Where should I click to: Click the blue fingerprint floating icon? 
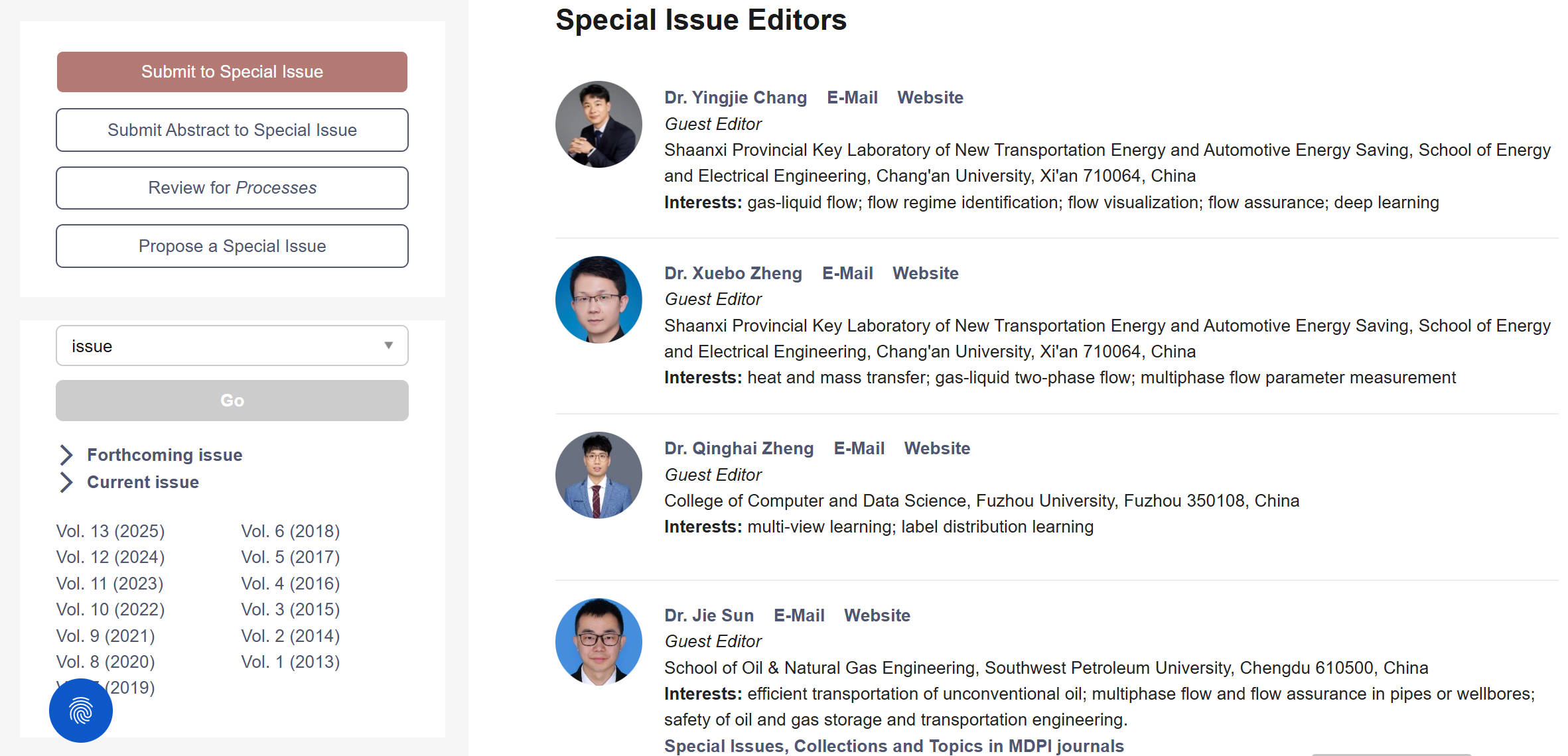coord(81,710)
